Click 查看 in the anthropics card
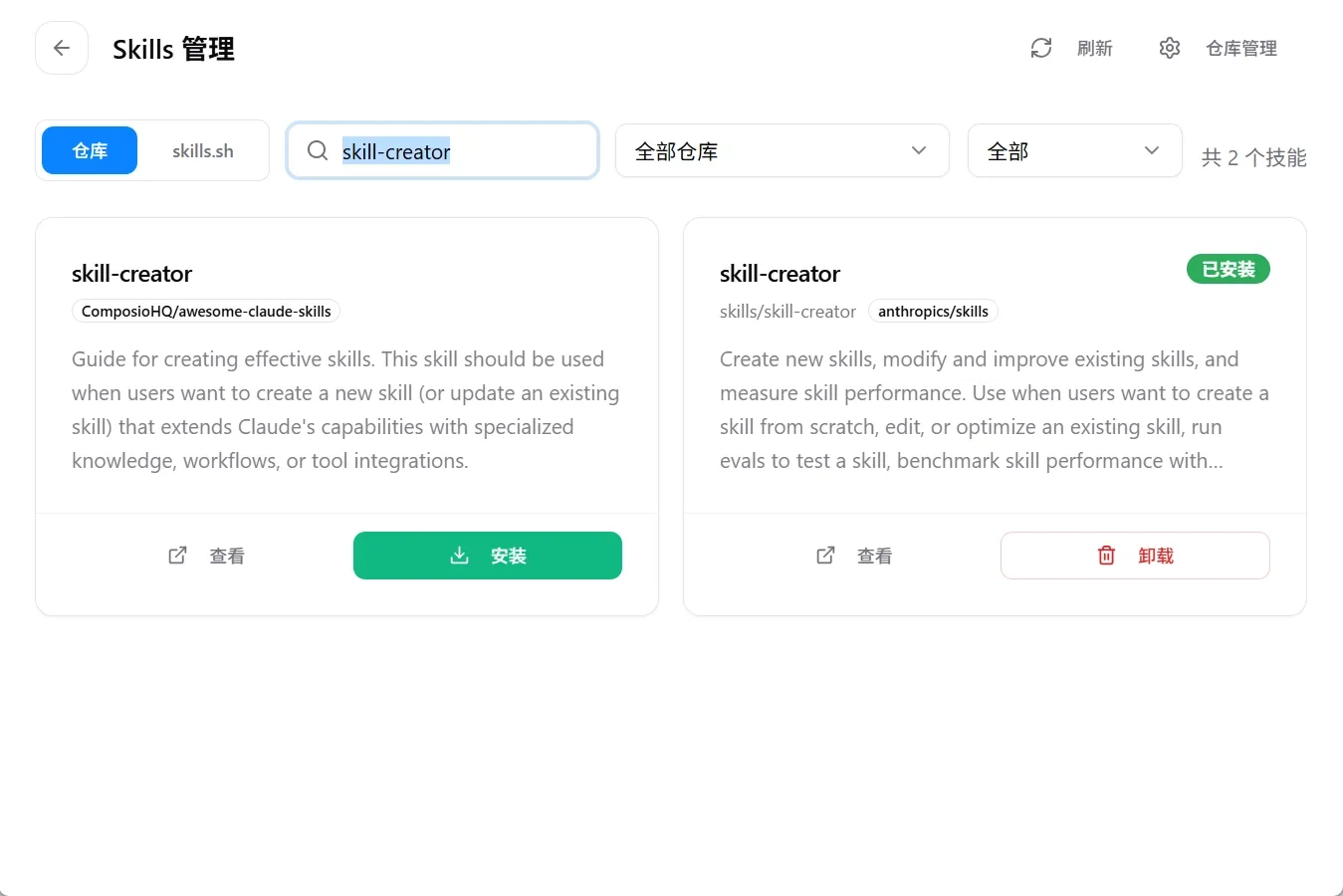Image resolution: width=1343 pixels, height=896 pixels. [x=875, y=556]
